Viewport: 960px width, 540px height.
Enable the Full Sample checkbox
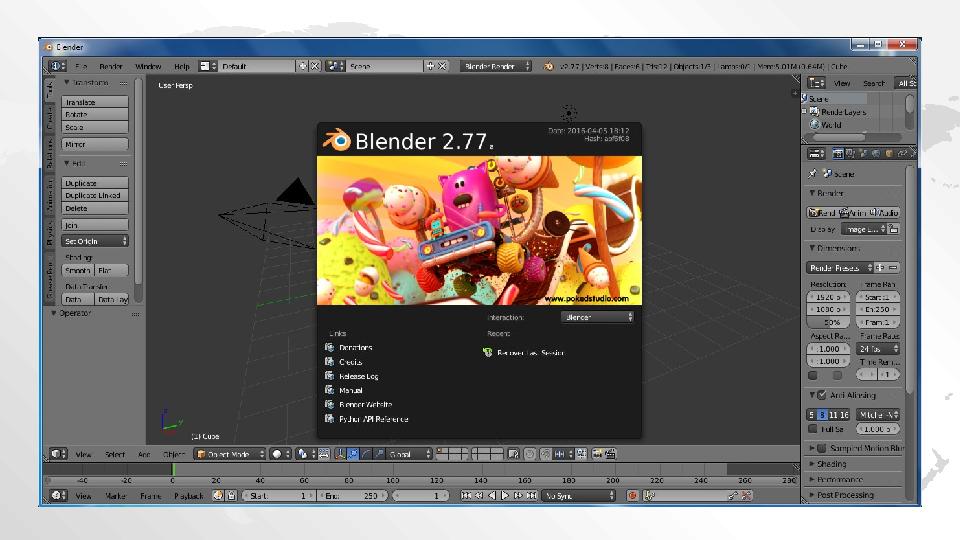pos(812,429)
